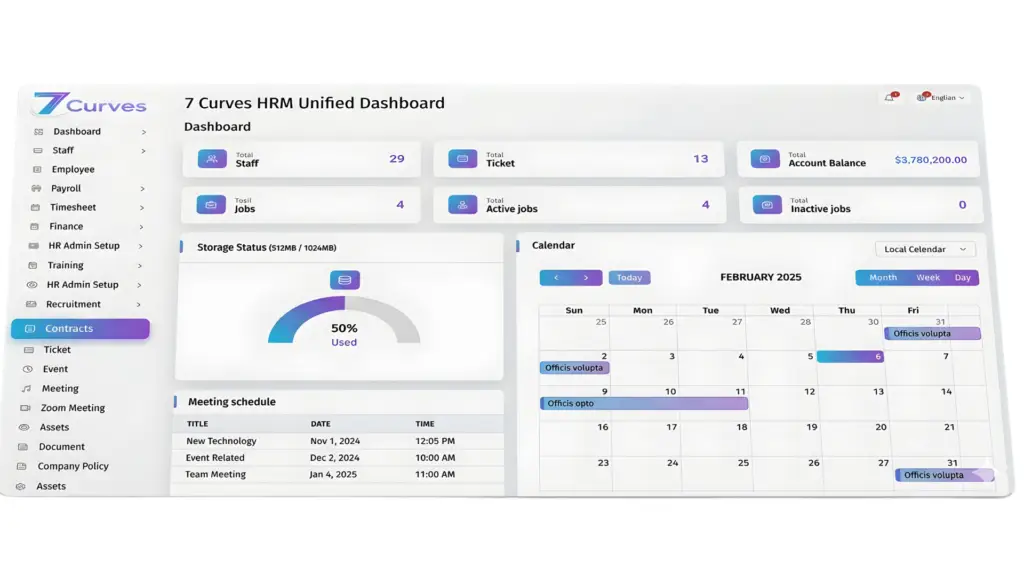Click the Active jobs card icon
Screen dimensions: 1024x576
462,204
